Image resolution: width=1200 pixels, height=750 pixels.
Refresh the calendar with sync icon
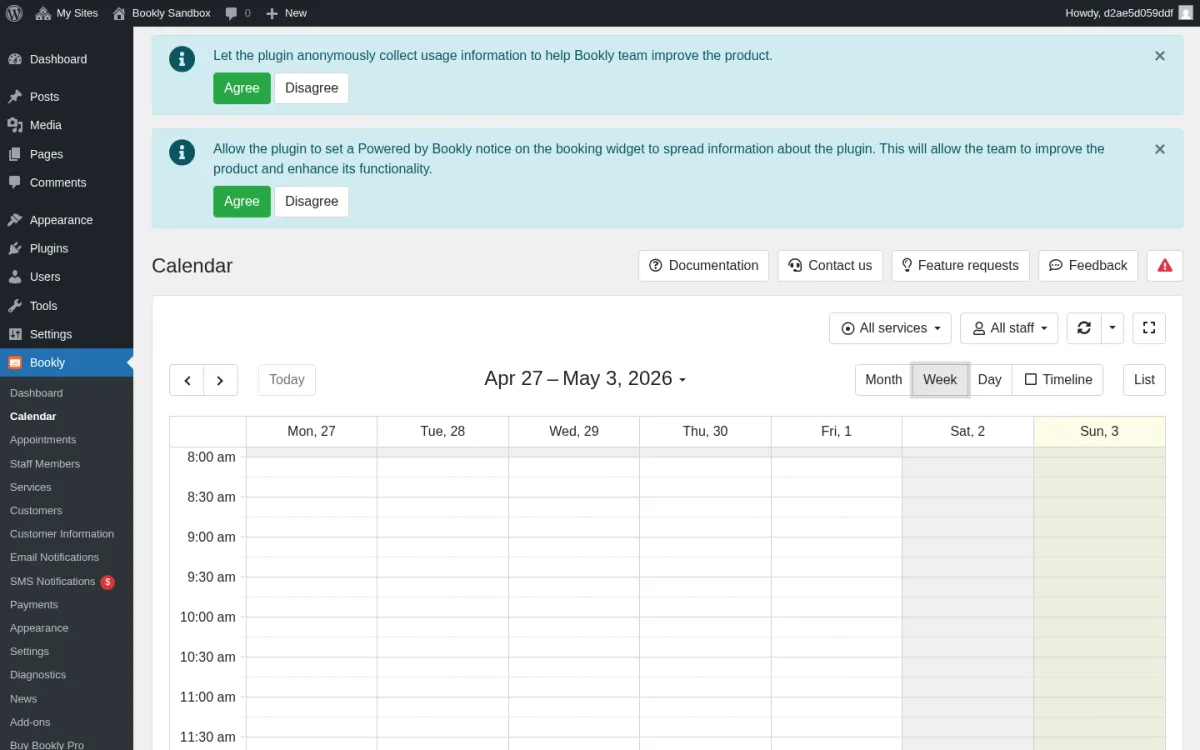click(x=1084, y=328)
